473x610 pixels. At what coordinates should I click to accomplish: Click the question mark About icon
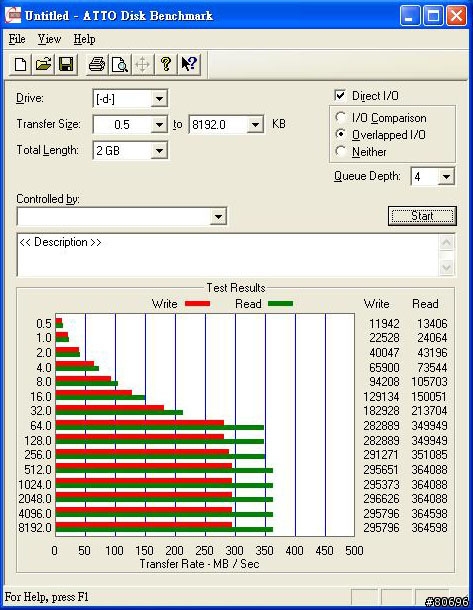tap(166, 64)
